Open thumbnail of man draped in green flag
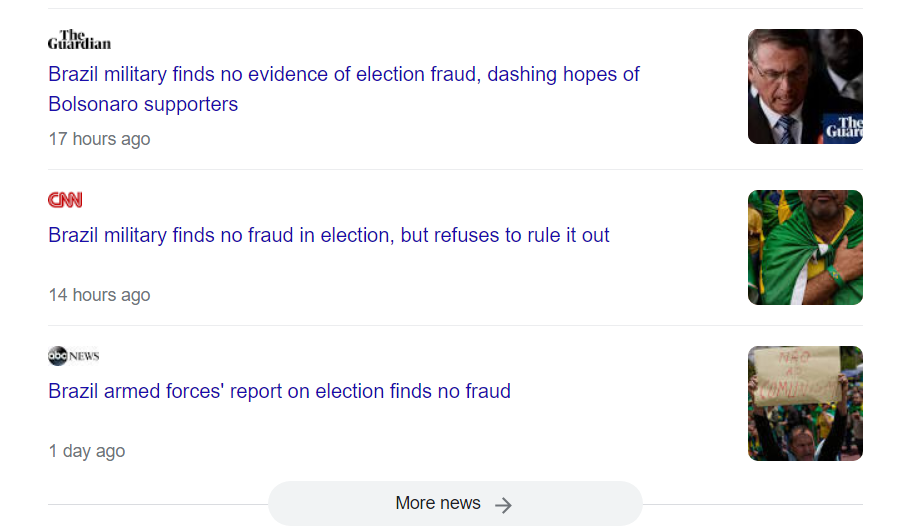 804,247
